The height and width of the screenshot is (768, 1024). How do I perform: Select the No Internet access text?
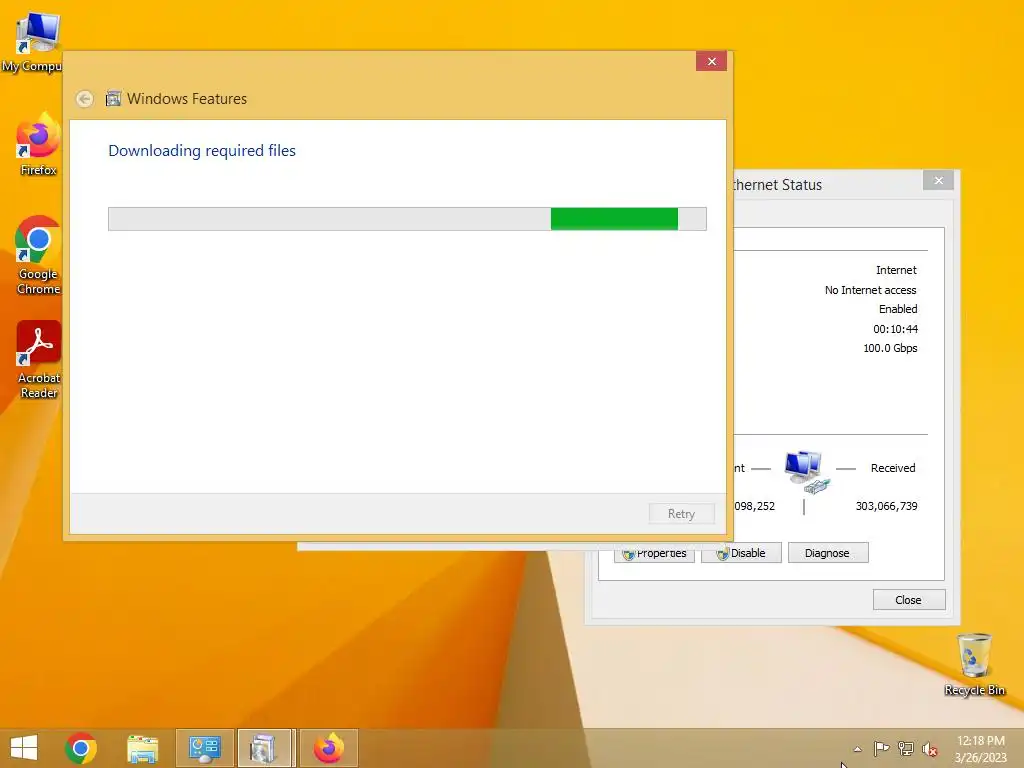pos(870,290)
